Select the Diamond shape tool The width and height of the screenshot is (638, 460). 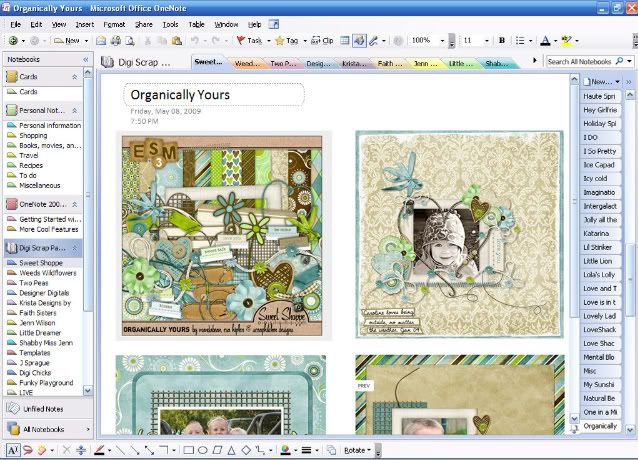coord(246,450)
